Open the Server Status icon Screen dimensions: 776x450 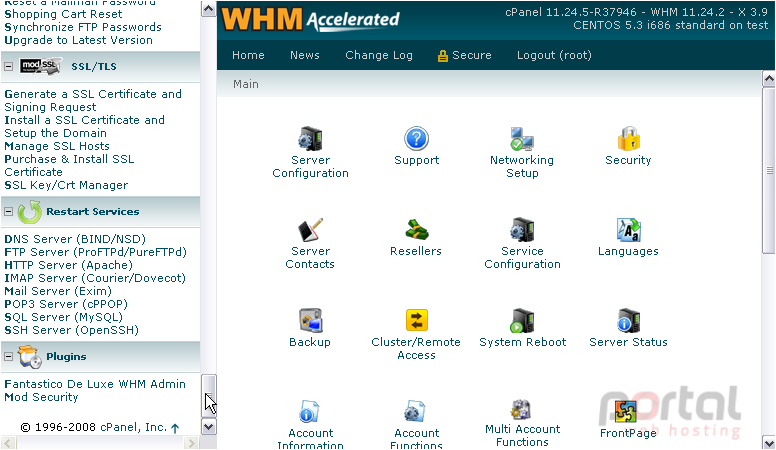(x=629, y=321)
